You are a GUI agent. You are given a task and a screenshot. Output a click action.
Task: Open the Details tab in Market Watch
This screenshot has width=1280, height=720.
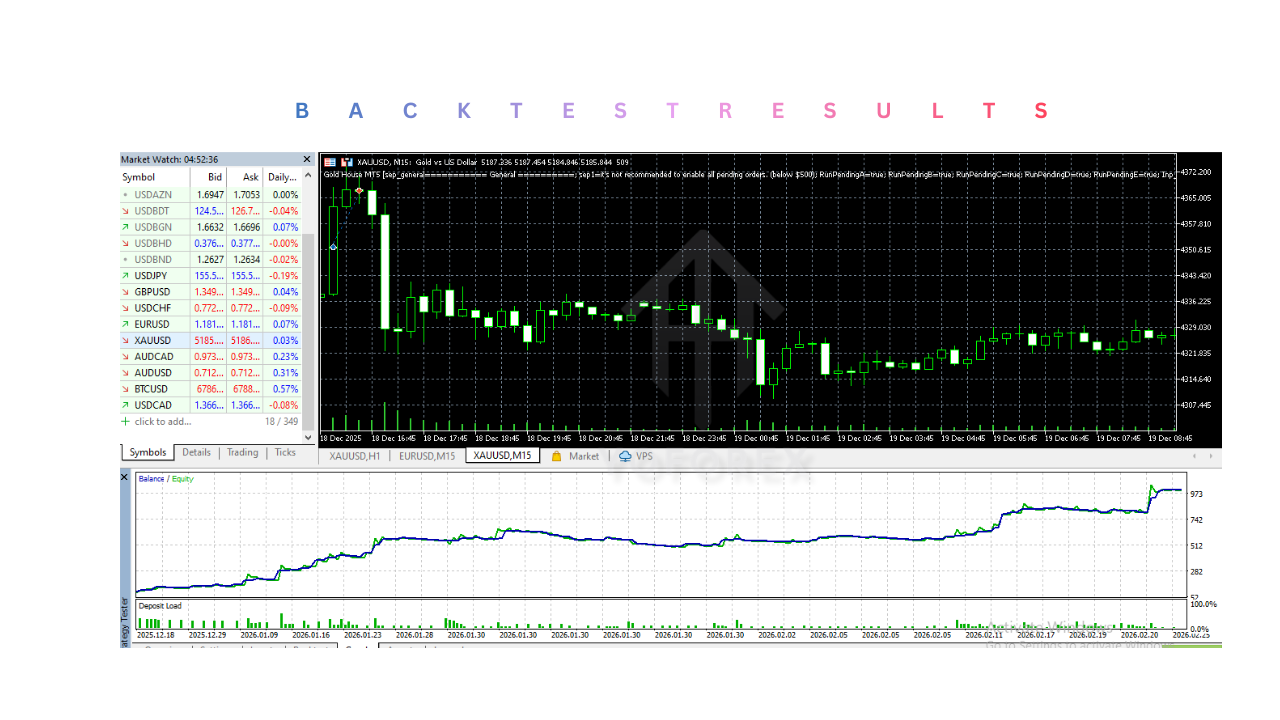[x=196, y=452]
